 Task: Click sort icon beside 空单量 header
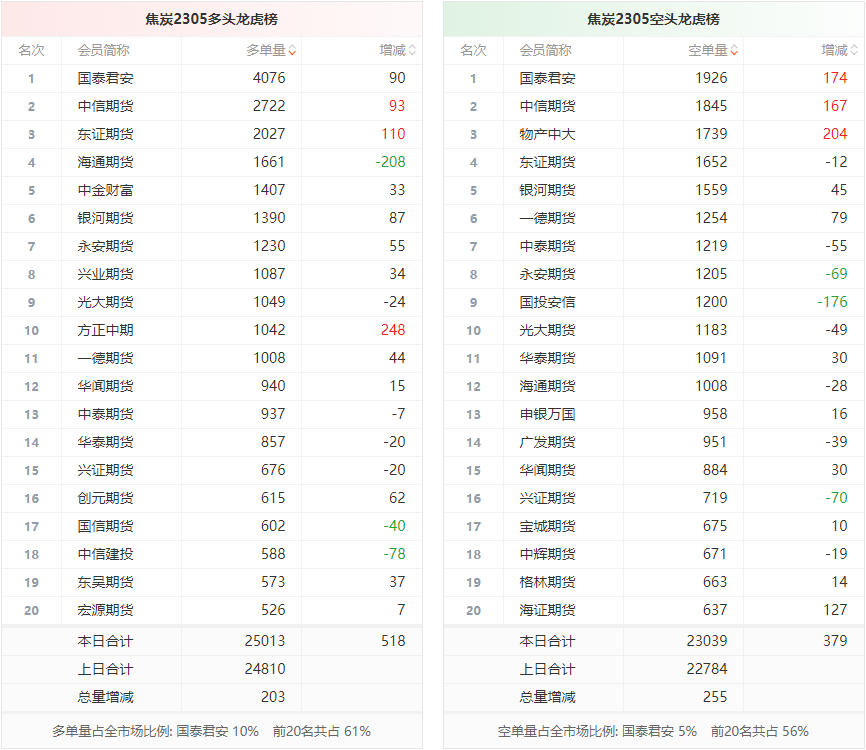pyautogui.click(x=734, y=50)
